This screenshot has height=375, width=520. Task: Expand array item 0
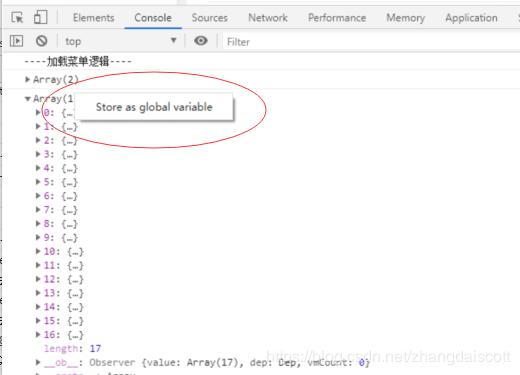click(x=38, y=112)
